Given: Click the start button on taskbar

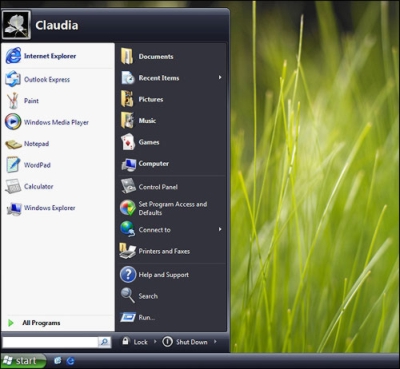Looking at the screenshot, I should click(x=23, y=361).
